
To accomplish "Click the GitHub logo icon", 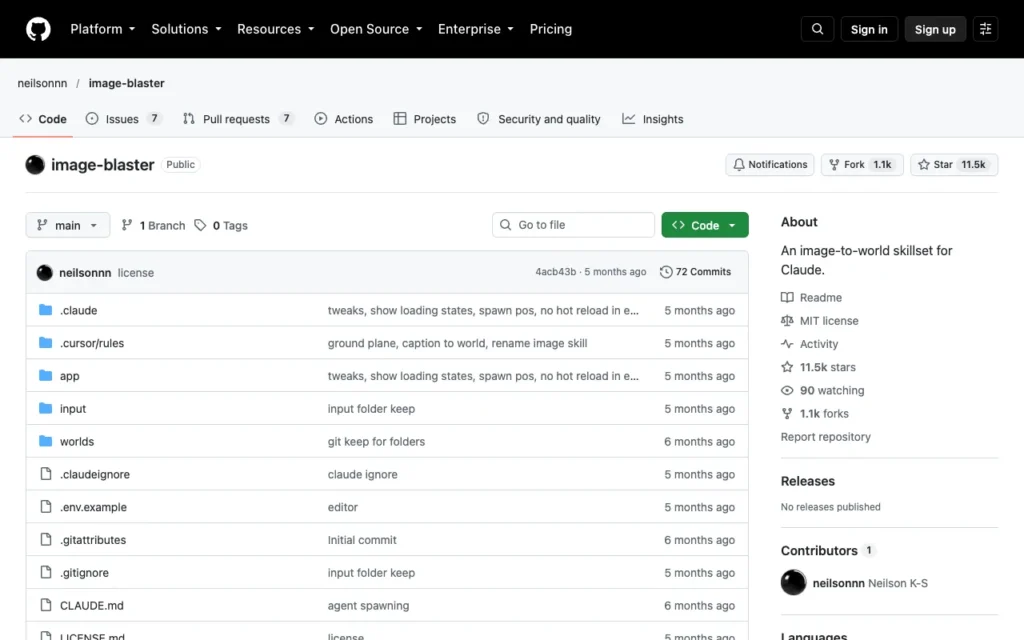I will pos(38,29).
